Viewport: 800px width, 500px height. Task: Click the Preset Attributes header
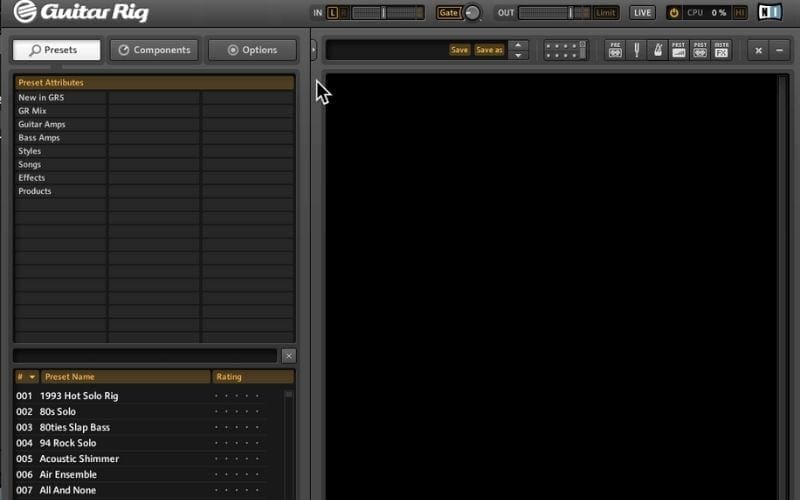[x=155, y=82]
